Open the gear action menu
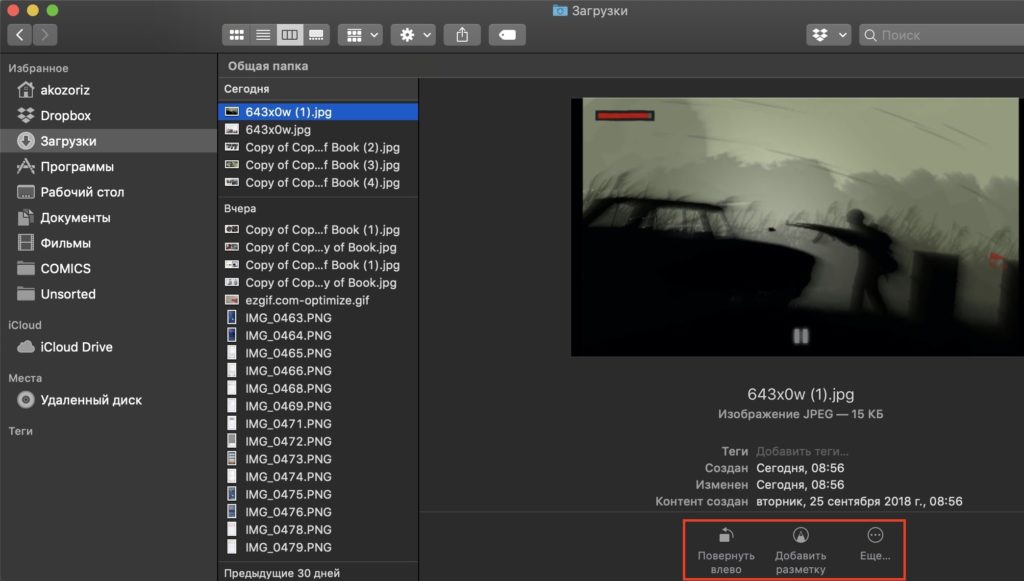Viewport: 1024px width, 581px height. [x=412, y=35]
